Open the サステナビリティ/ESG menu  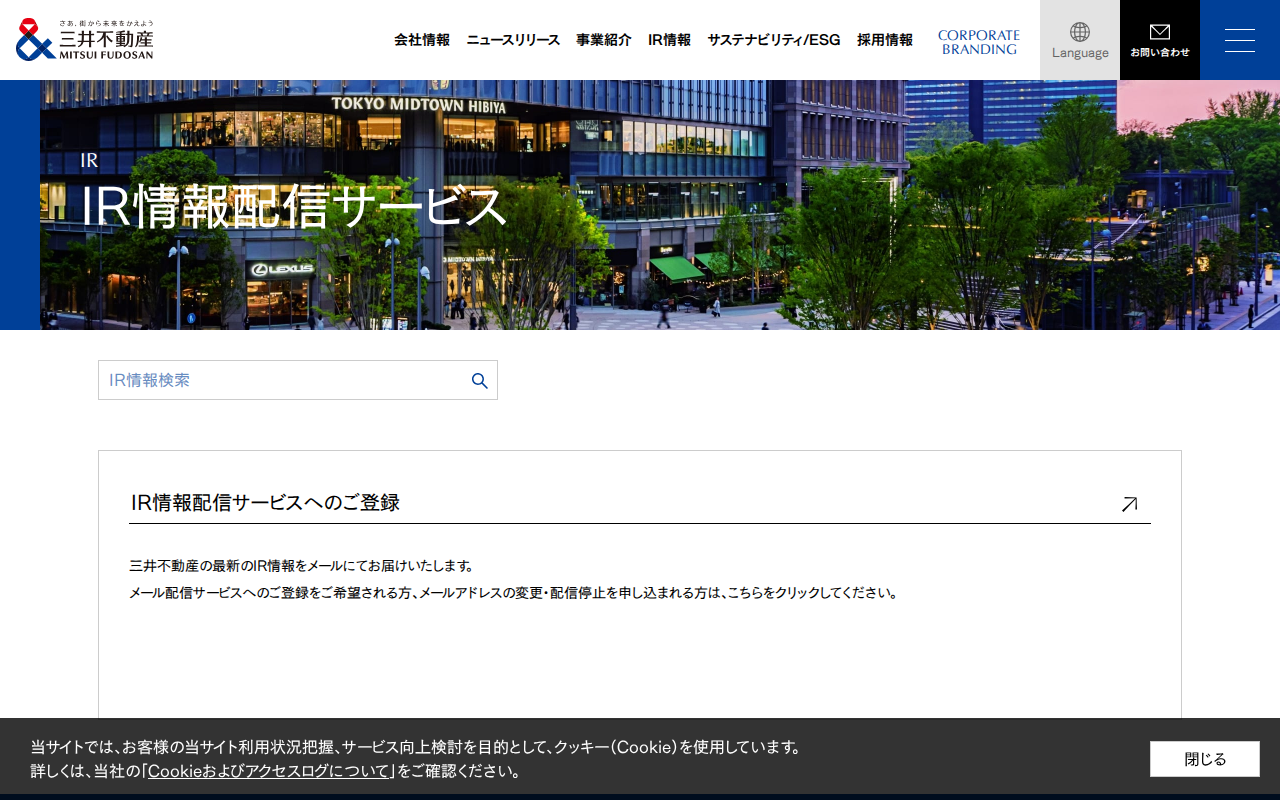[774, 40]
